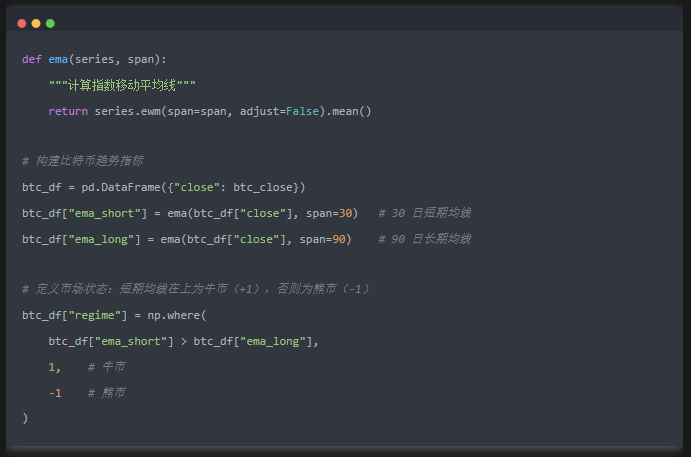Click the number 90 in span=90
This screenshot has height=457, width=691.
pyautogui.click(x=339, y=239)
